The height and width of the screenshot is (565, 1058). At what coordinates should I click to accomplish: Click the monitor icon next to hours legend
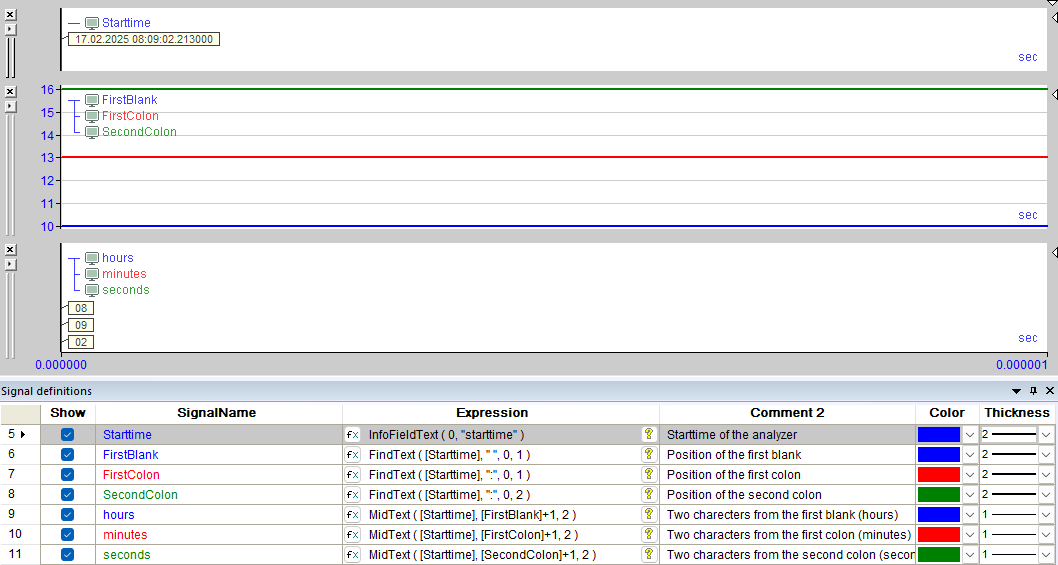[92, 259]
